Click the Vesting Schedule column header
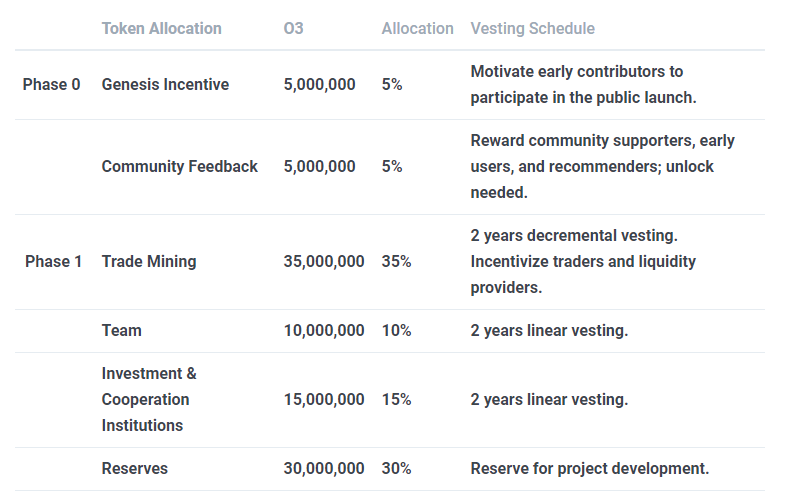Screen dimensions: 793x493 coord(532,28)
